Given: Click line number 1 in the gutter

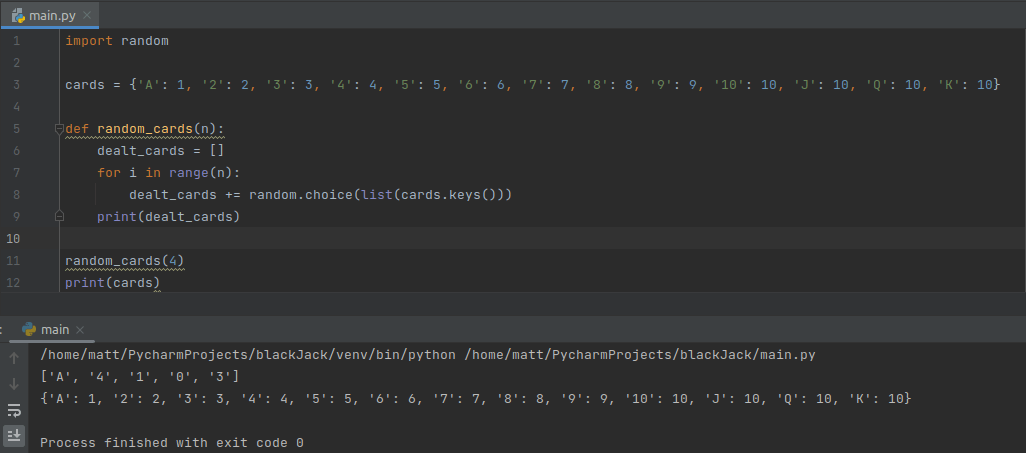Looking at the screenshot, I should (16, 41).
